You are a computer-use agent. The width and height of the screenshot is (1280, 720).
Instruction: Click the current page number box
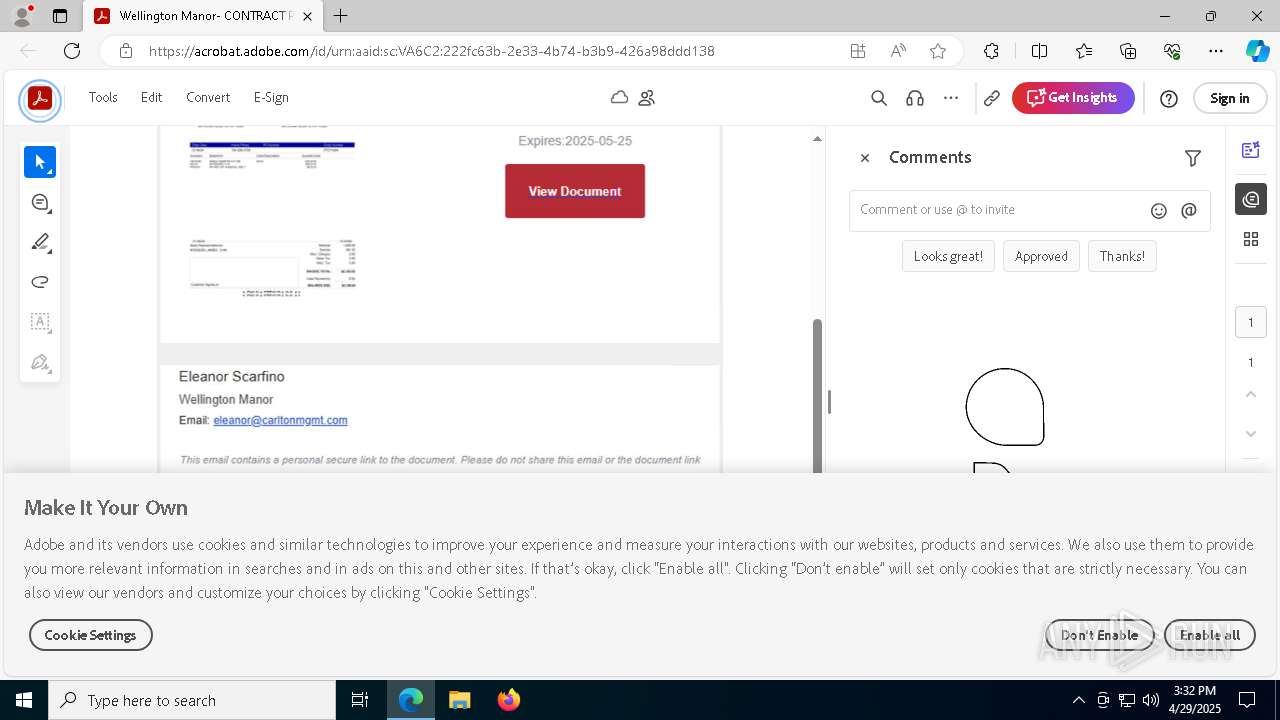point(1250,322)
